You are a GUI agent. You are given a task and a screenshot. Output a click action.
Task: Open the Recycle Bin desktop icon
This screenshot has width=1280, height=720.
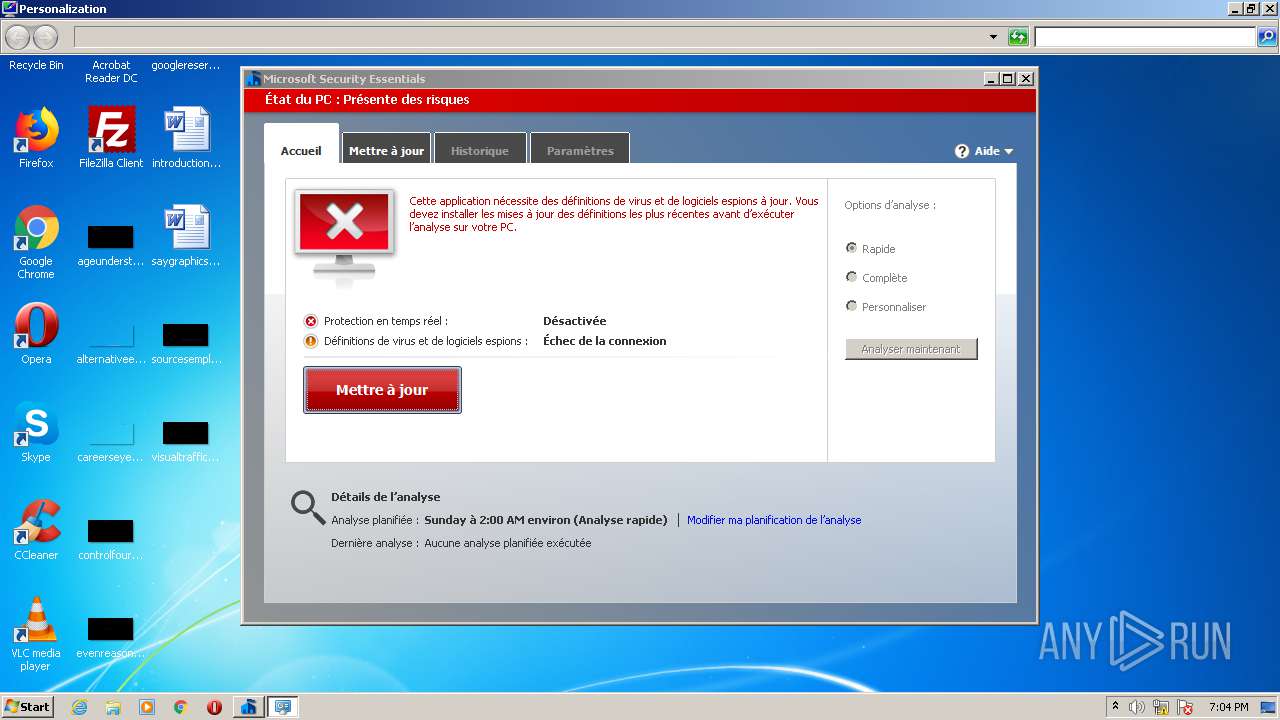[x=36, y=65]
